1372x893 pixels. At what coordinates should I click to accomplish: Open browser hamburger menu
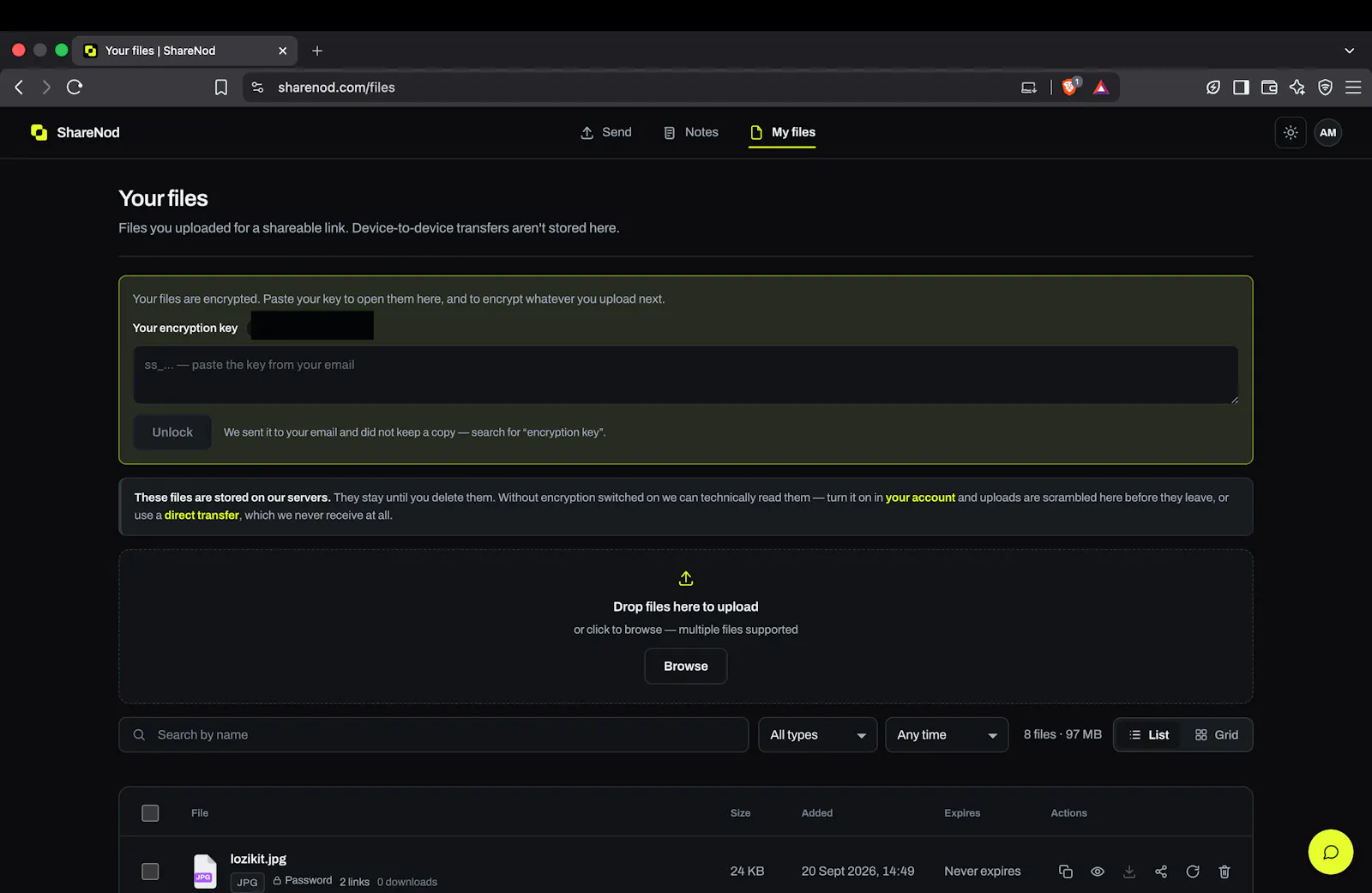(1353, 87)
